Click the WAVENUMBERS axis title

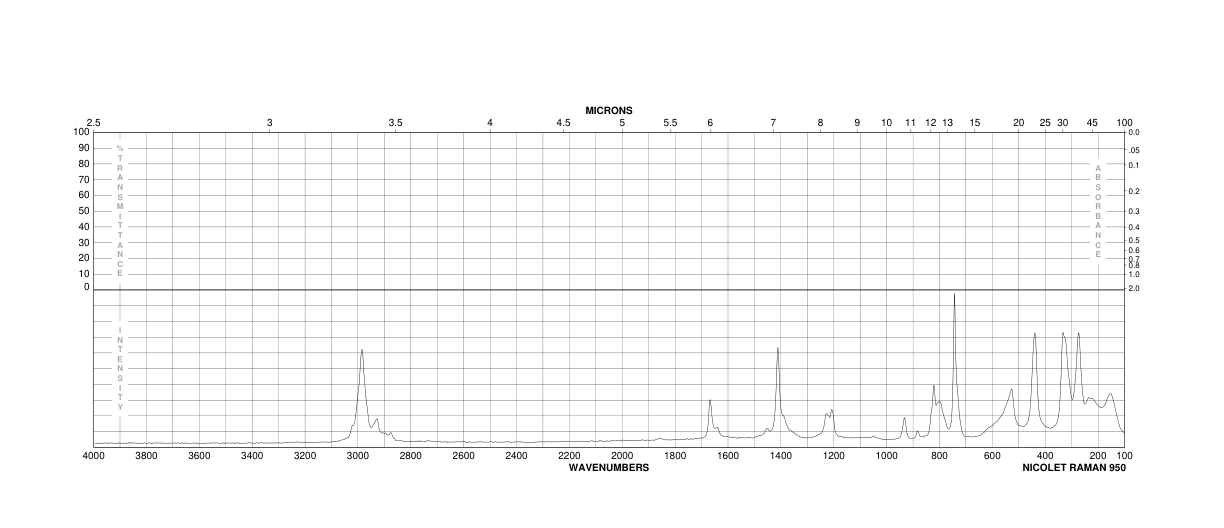point(609,467)
